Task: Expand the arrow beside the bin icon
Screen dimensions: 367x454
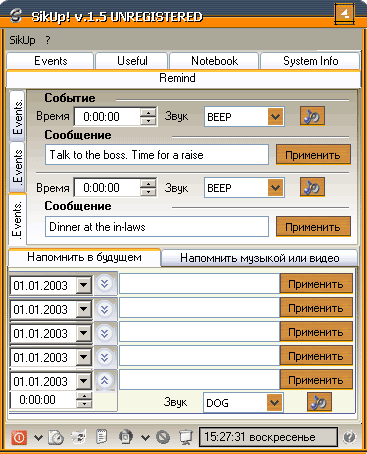Action: (145, 437)
